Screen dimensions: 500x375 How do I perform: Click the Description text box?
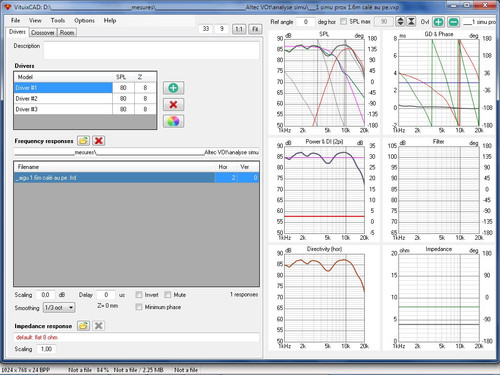tap(151, 51)
